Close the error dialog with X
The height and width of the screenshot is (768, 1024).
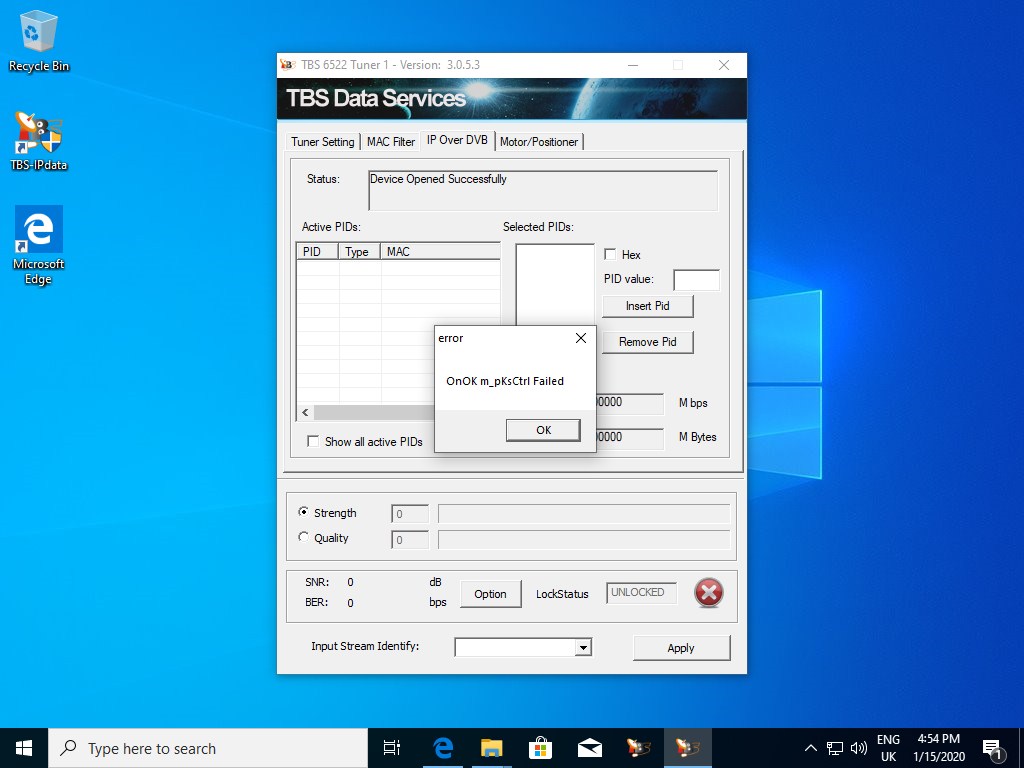tap(581, 338)
